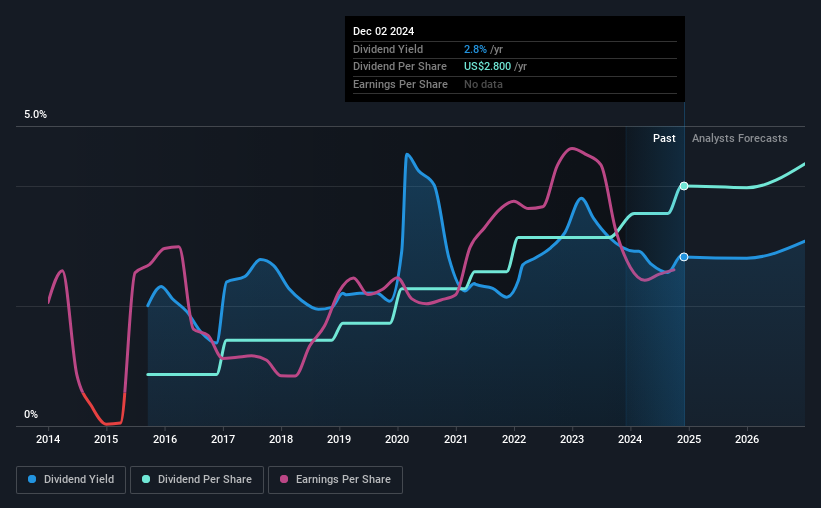Click the tooltip 'Dividend Per Share' row label
Image resolution: width=821 pixels, height=508 pixels.
tap(400, 67)
